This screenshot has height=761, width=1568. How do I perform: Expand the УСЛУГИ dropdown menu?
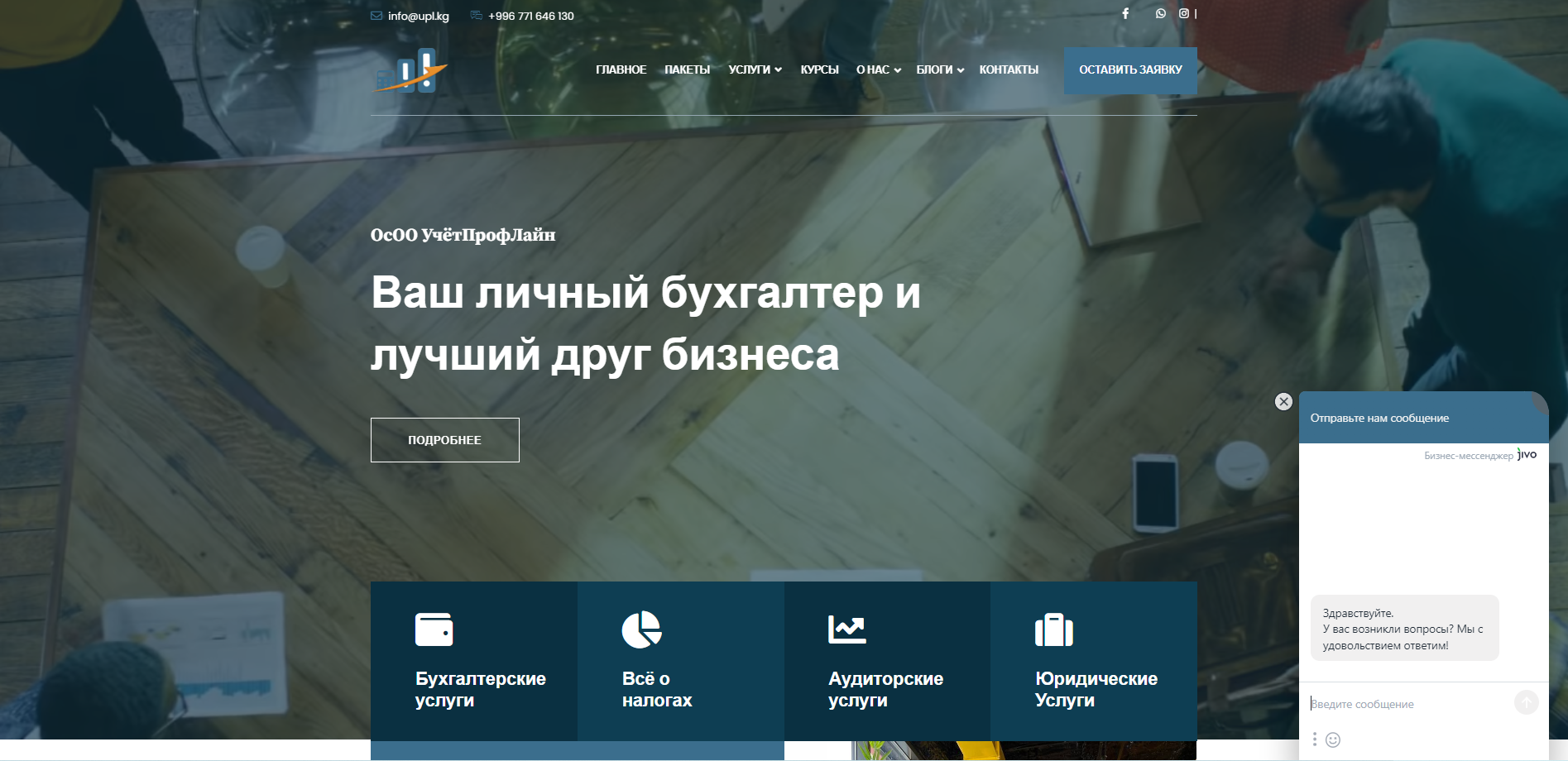click(x=755, y=70)
